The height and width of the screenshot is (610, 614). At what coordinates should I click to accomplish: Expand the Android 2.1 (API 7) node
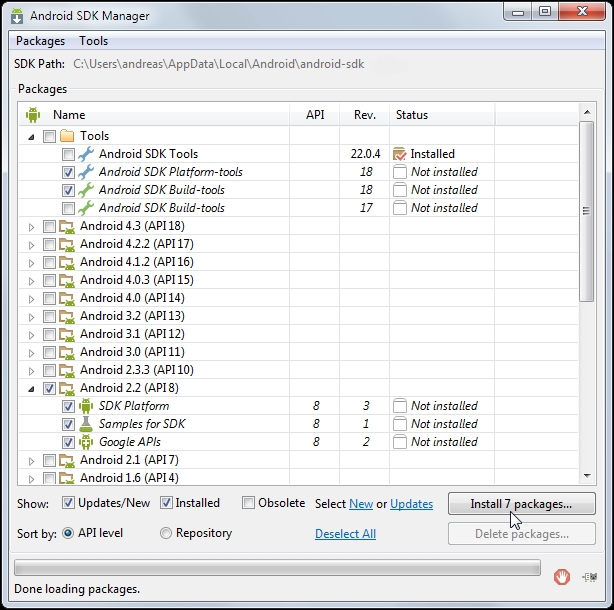tap(31, 461)
